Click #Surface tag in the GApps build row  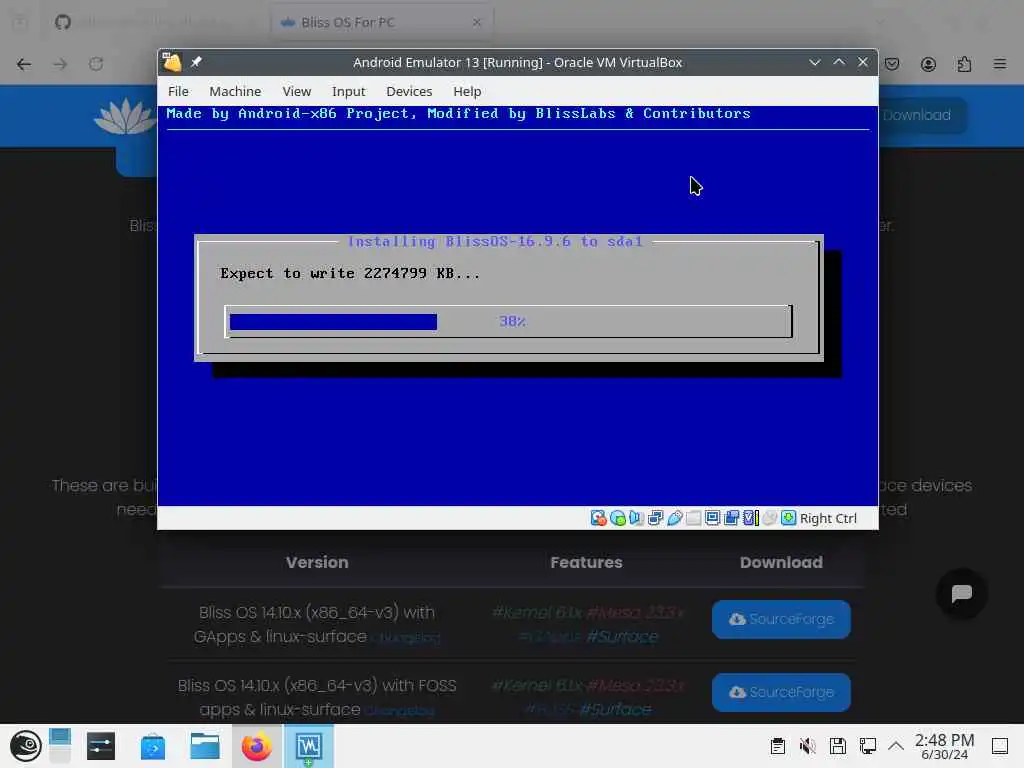(622, 637)
